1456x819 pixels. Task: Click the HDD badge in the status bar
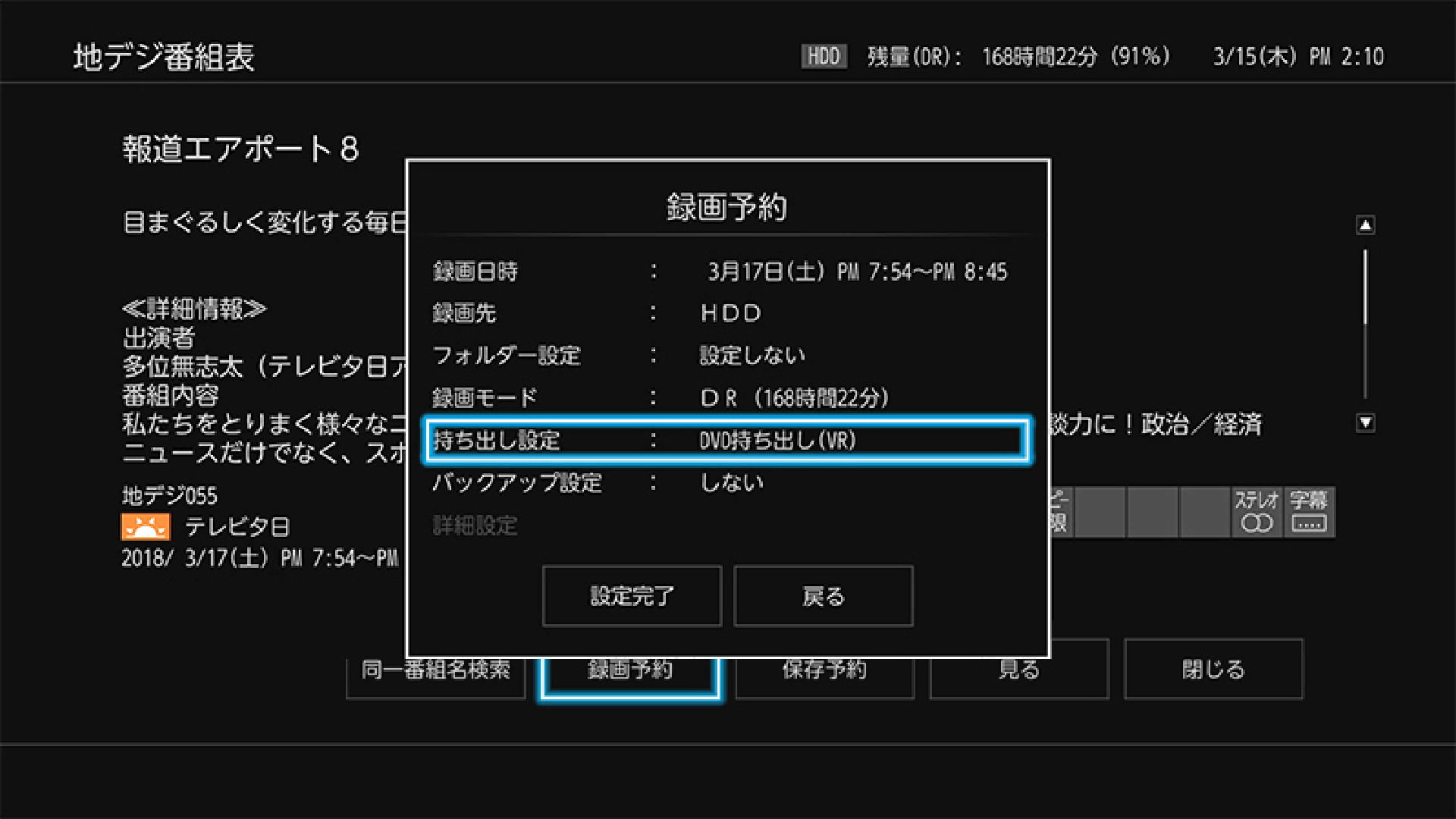pyautogui.click(x=824, y=55)
